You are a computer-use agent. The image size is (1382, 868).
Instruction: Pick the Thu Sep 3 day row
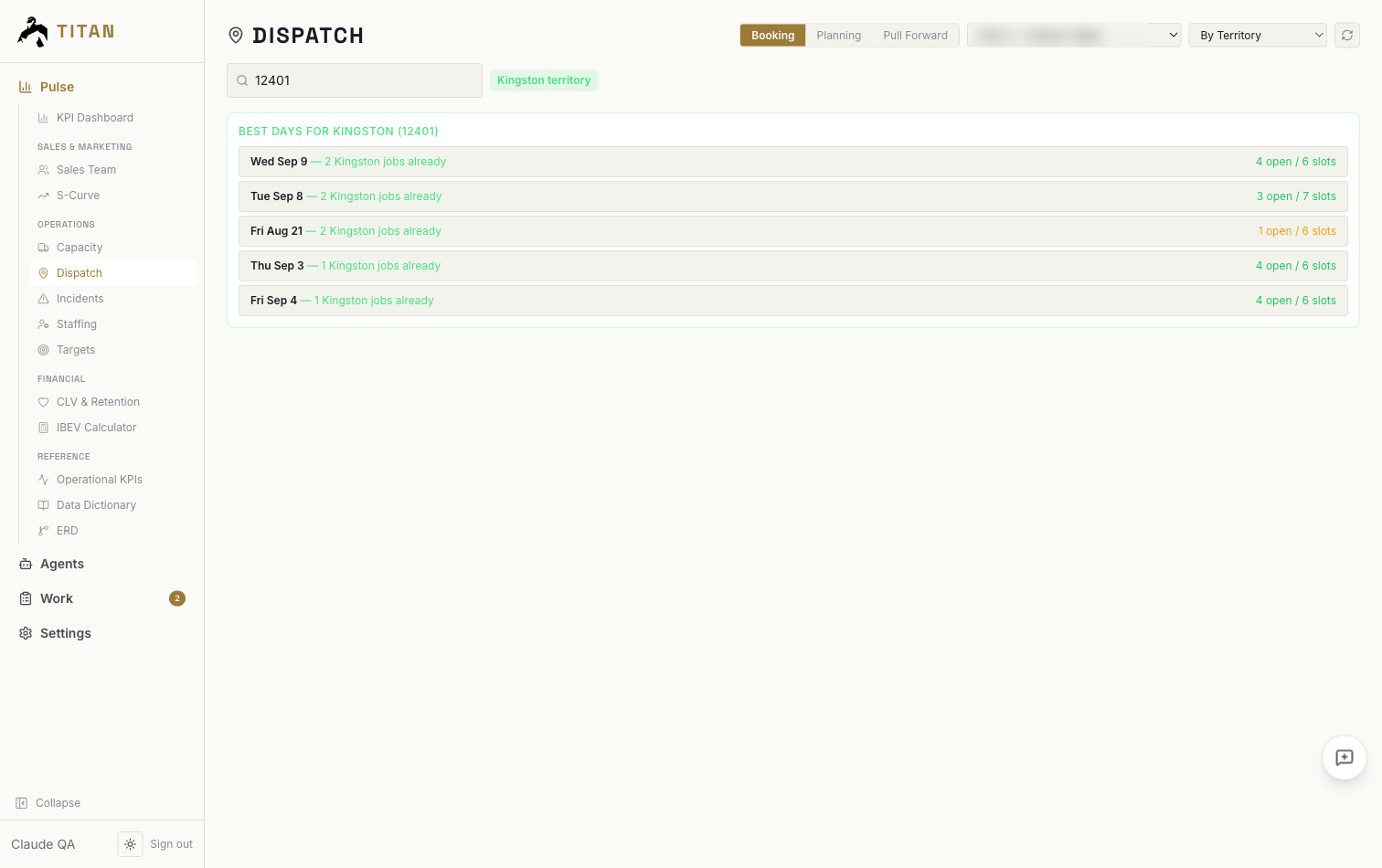[x=793, y=266]
